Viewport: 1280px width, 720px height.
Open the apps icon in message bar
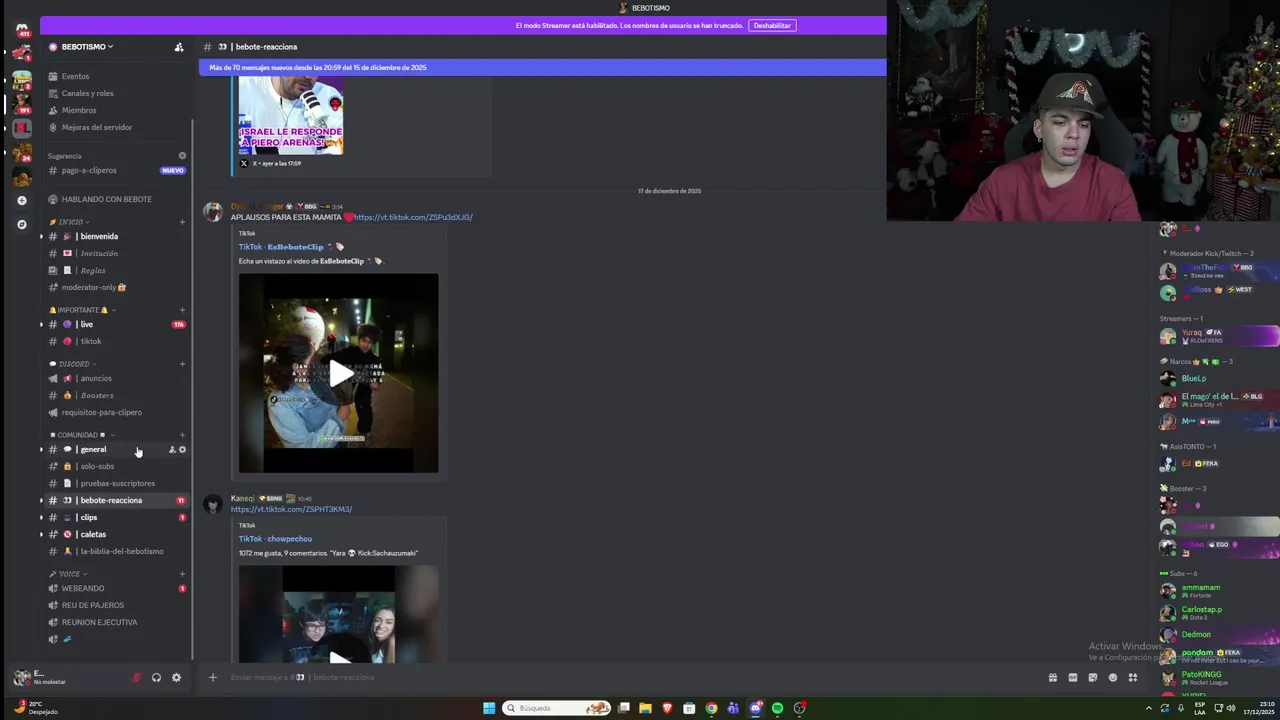coord(1133,677)
